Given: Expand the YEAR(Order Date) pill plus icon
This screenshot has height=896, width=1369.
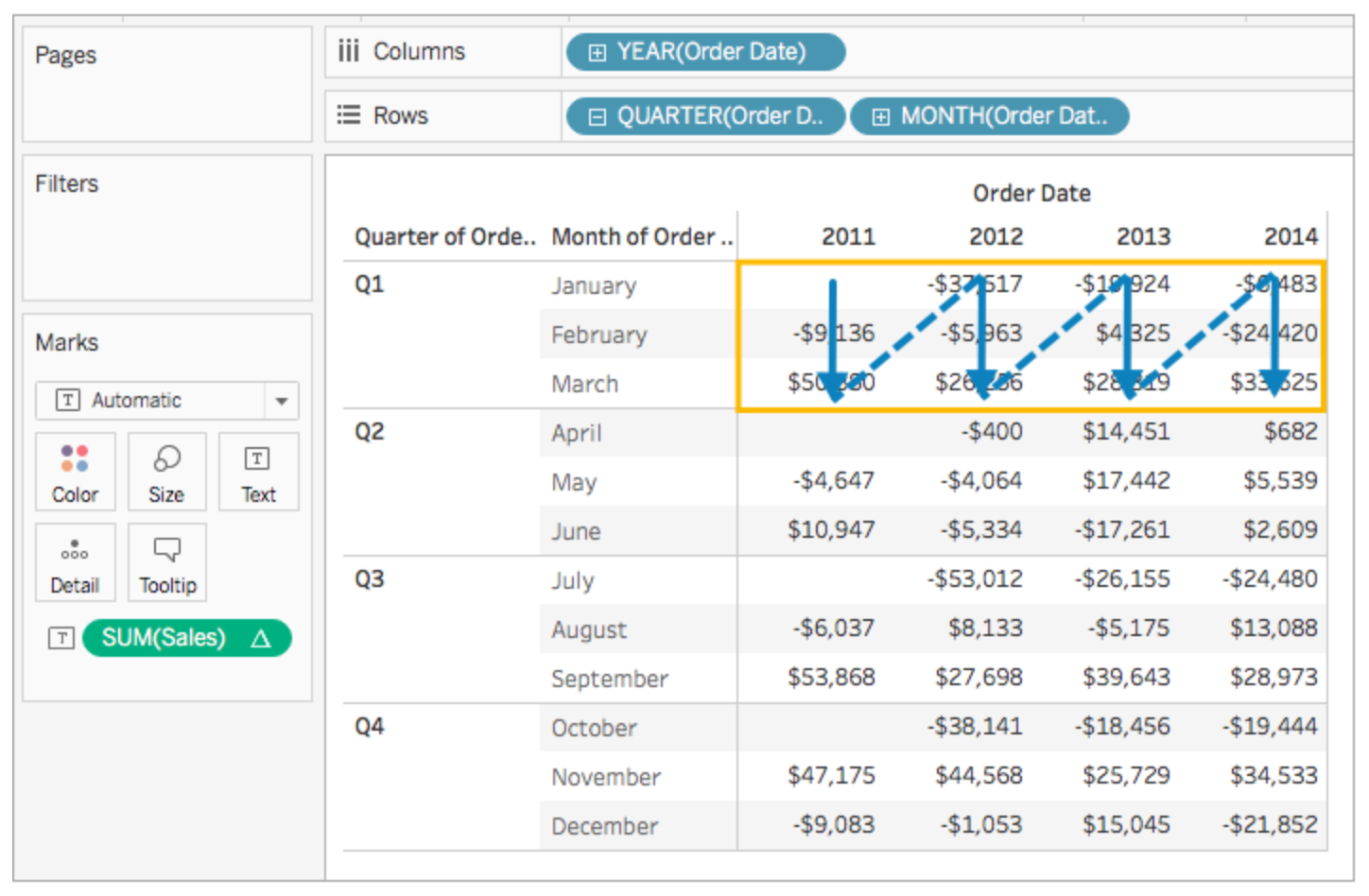Looking at the screenshot, I should point(597,52).
